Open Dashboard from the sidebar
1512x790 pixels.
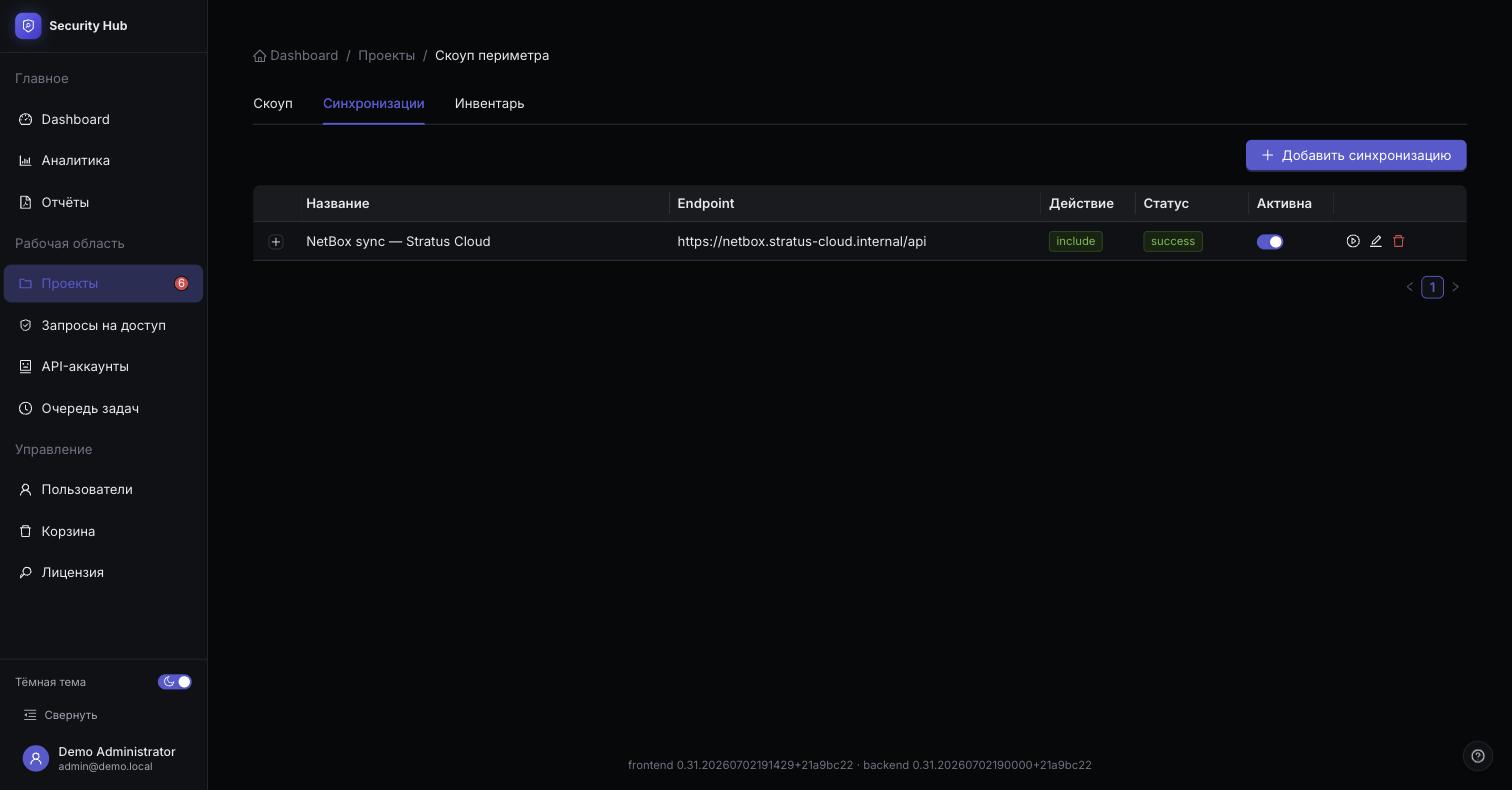click(x=103, y=119)
